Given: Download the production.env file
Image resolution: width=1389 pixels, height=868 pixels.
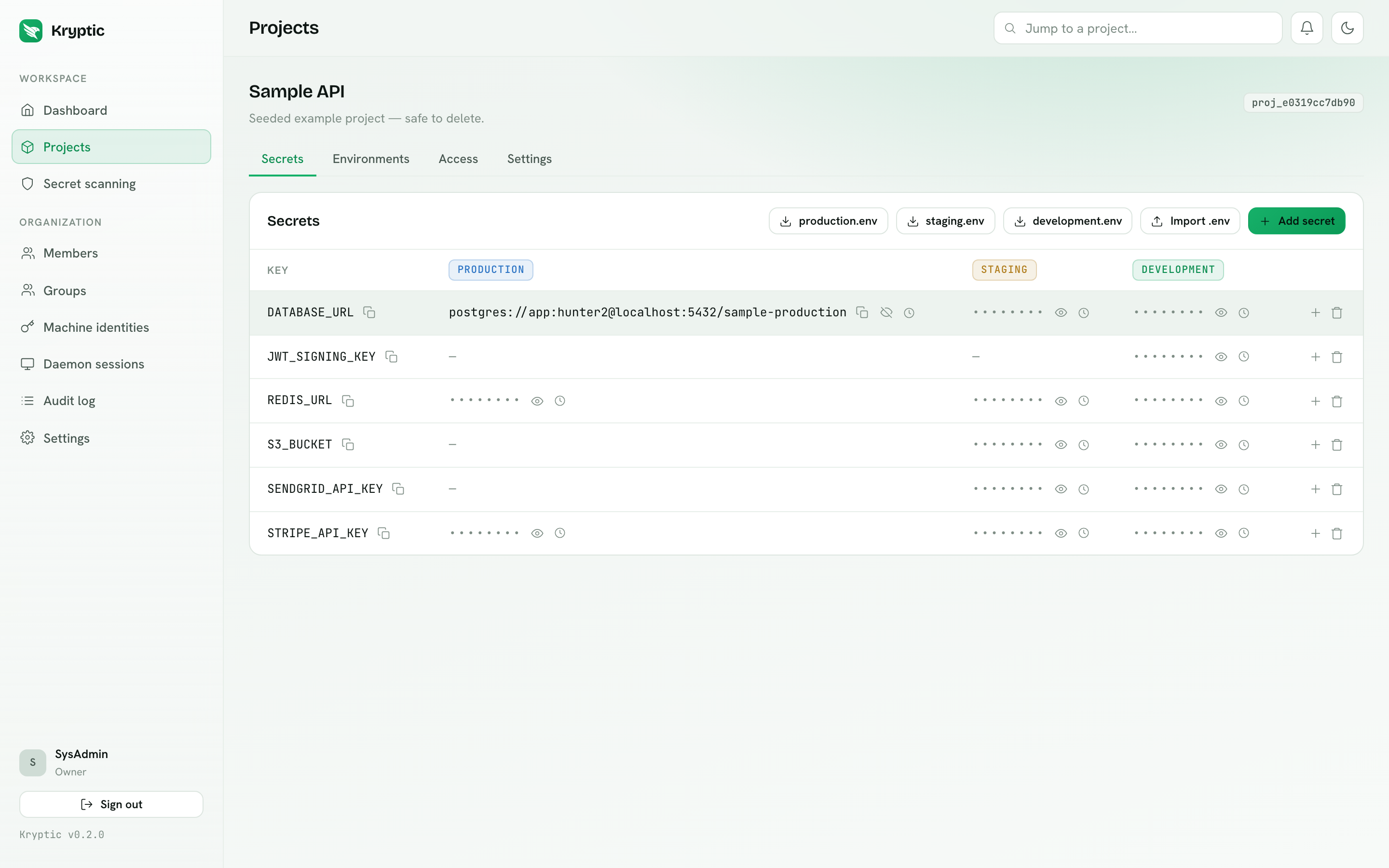Looking at the screenshot, I should 828,221.
